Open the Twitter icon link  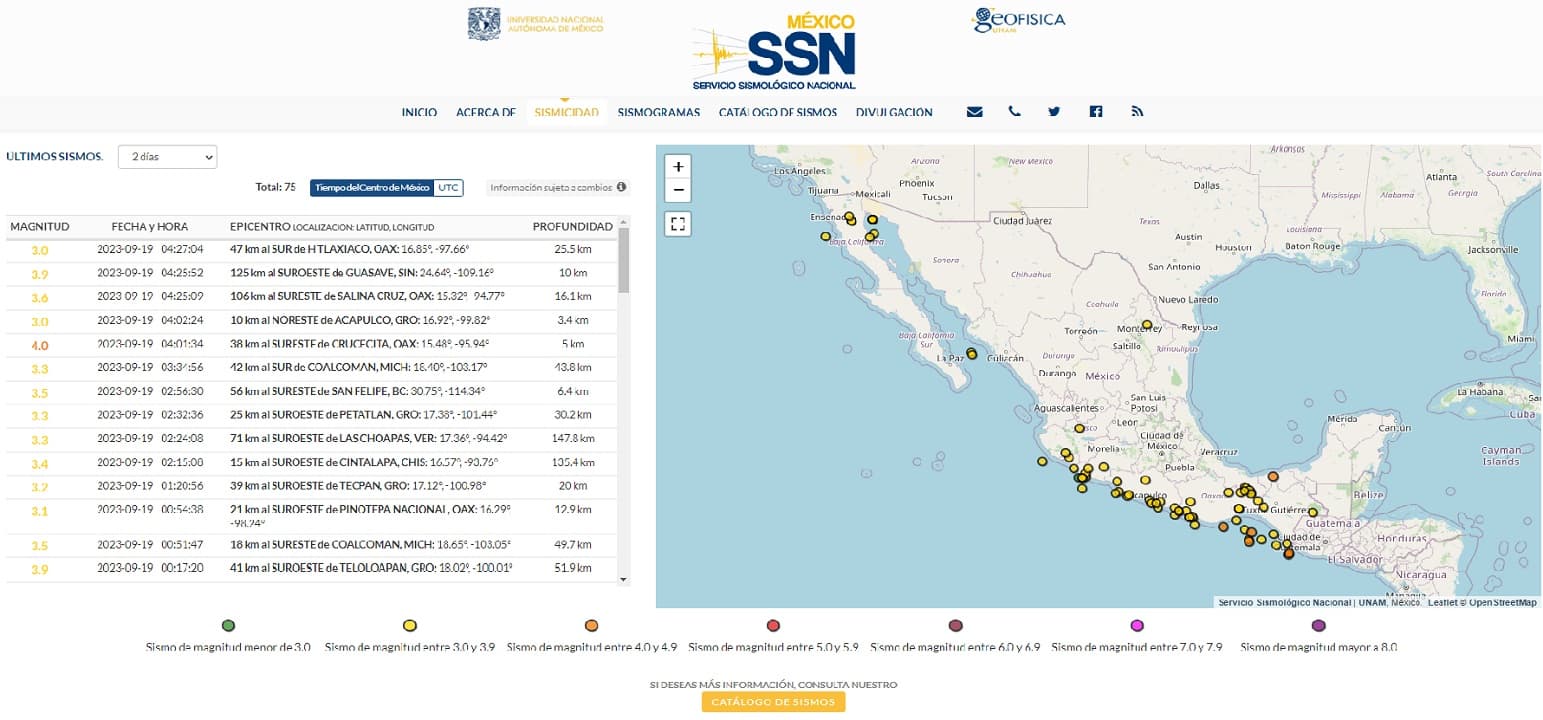coord(1054,112)
